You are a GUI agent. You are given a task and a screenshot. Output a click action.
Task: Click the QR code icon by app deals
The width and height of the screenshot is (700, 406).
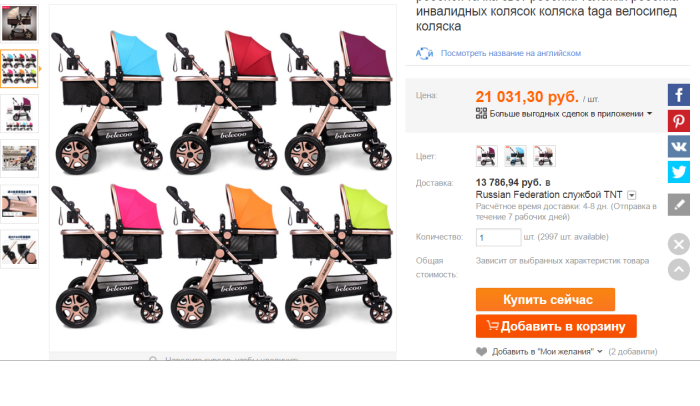(x=481, y=113)
